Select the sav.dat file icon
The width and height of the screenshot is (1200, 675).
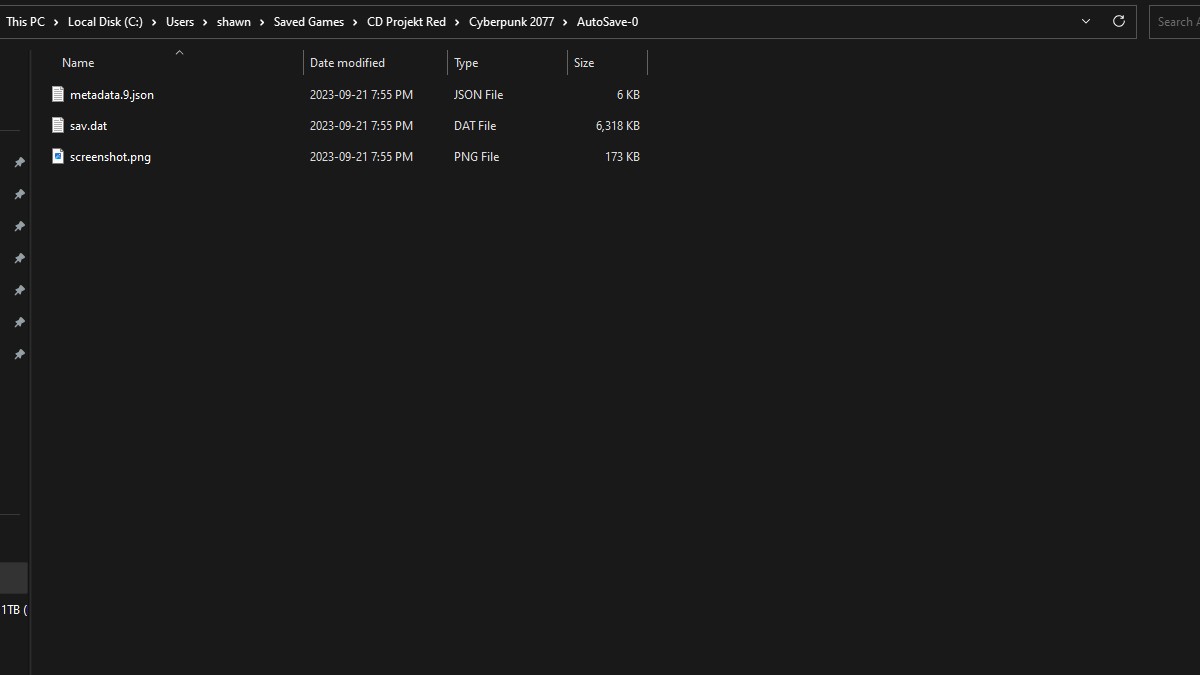click(x=58, y=125)
